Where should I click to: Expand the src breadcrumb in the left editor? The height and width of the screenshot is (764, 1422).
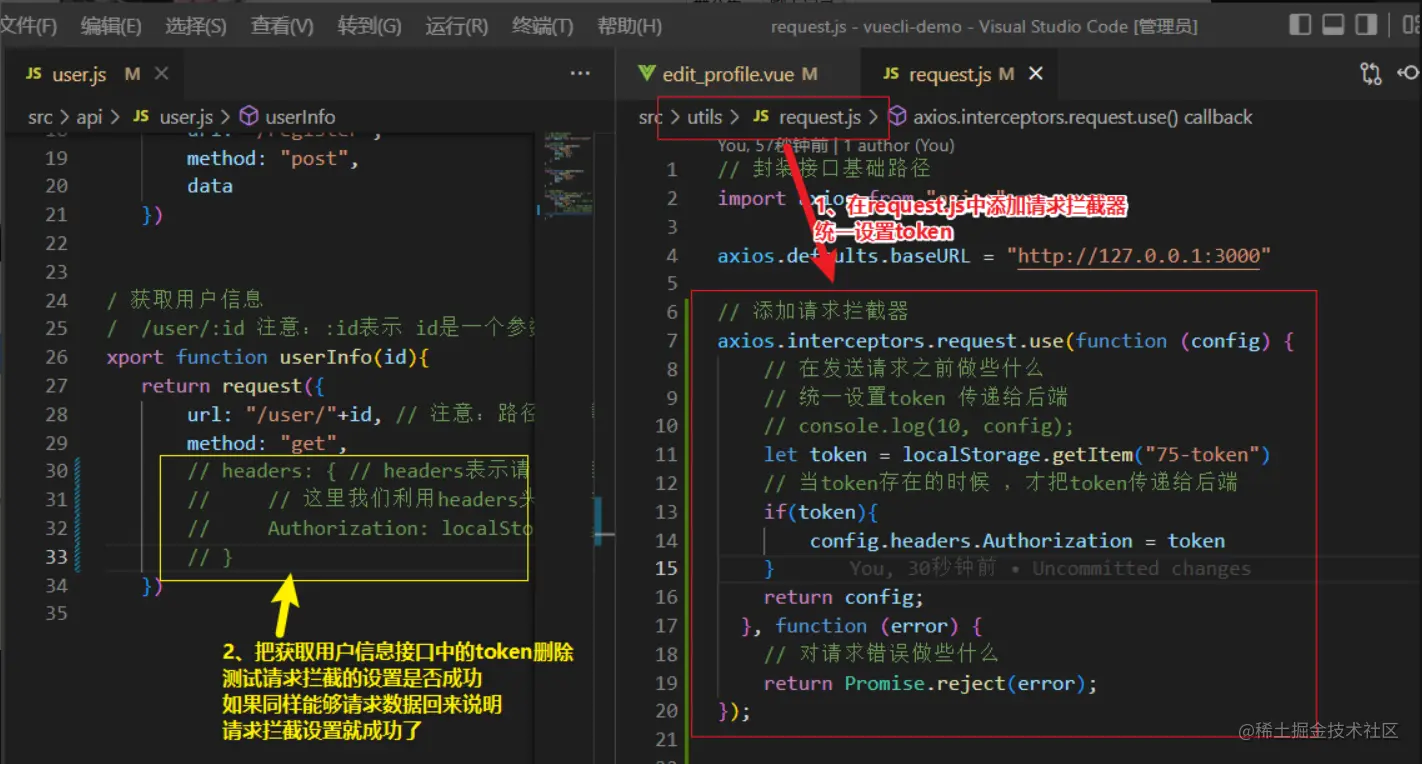coord(40,117)
